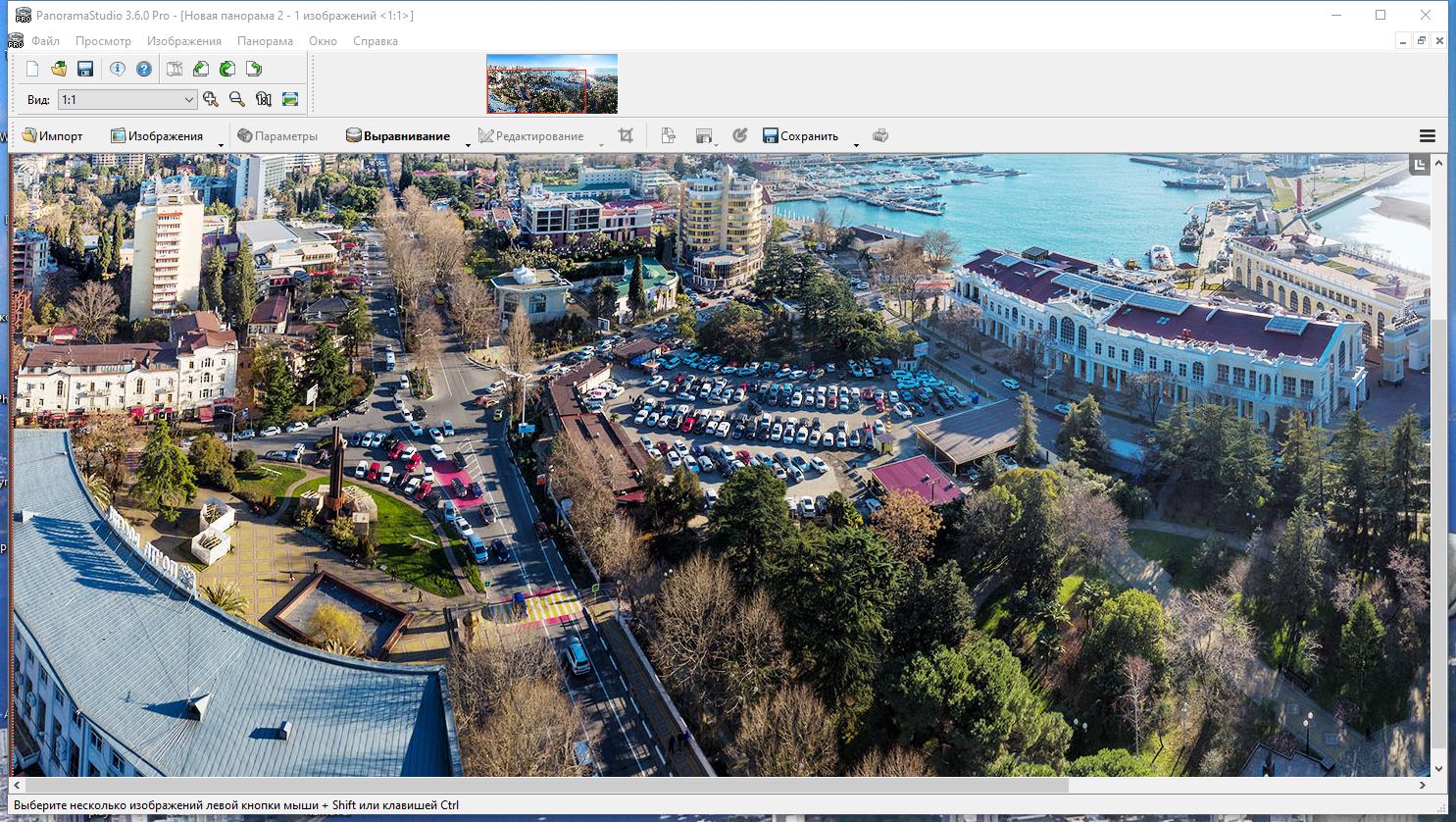Expand the Изображения dropdown arrow
1456x822 pixels.
point(221,144)
